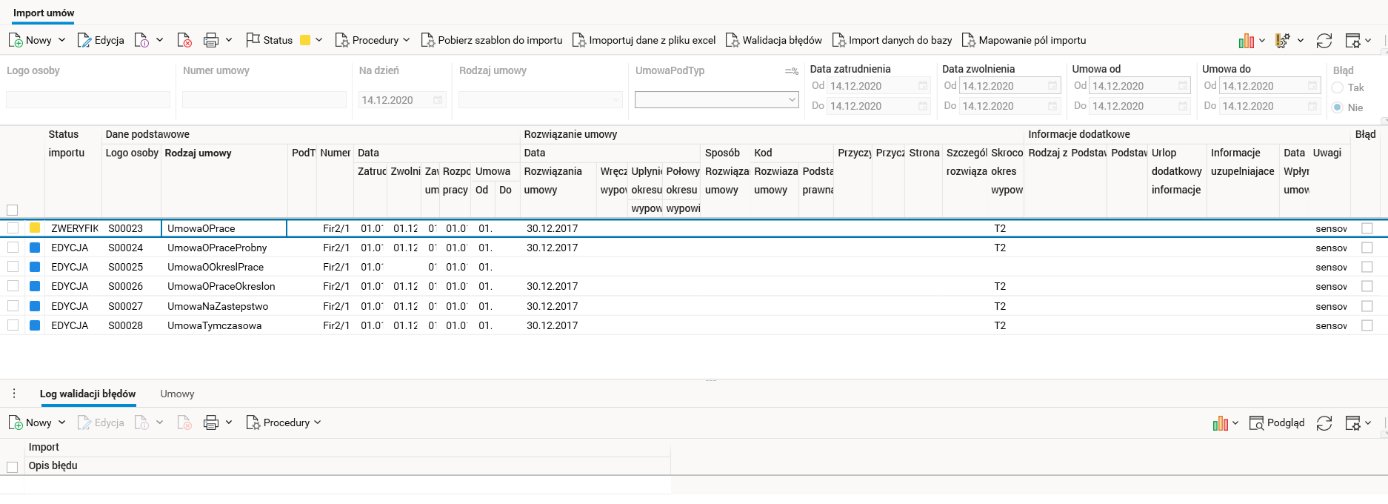Viewport: 1388px width, 504px height.
Task: Click the bottom panel view settings icon
Action: 1353,423
